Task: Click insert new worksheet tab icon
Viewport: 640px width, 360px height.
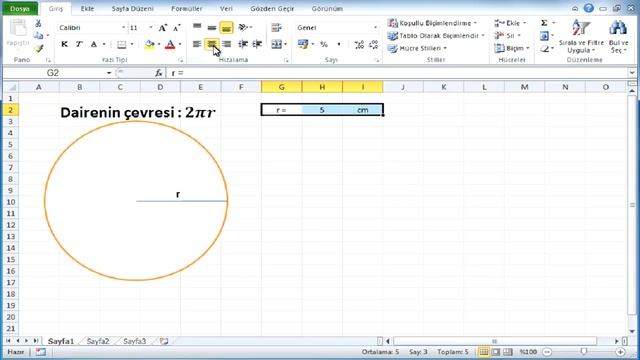Action: point(164,341)
